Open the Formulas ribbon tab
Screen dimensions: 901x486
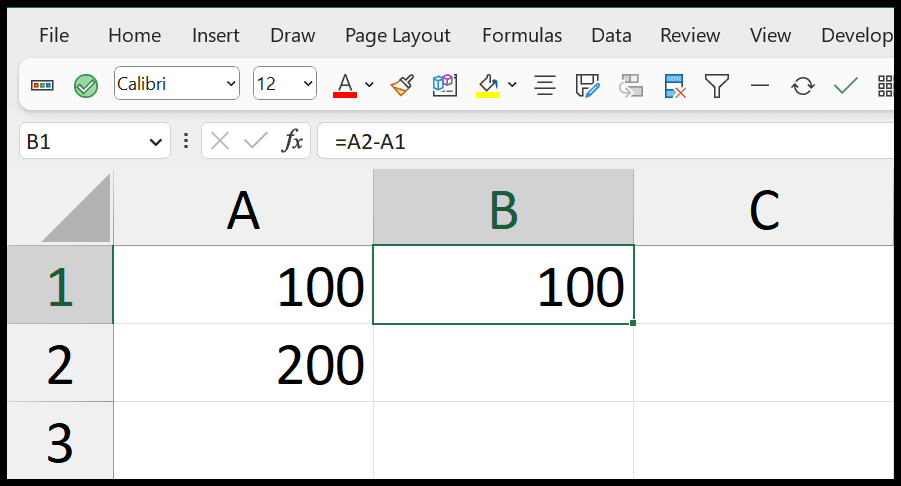[522, 36]
